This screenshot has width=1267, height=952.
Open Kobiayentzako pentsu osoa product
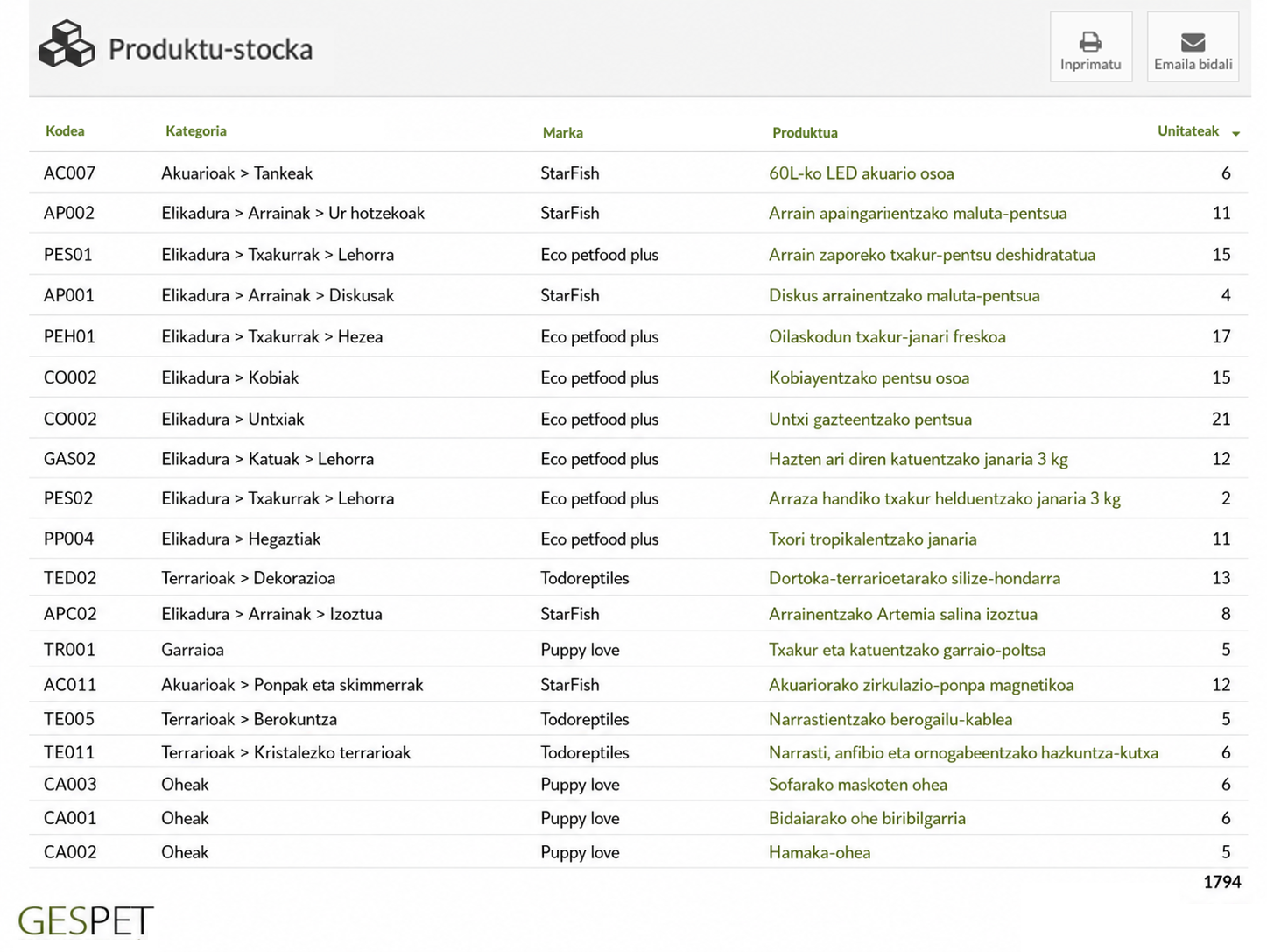coord(869,378)
